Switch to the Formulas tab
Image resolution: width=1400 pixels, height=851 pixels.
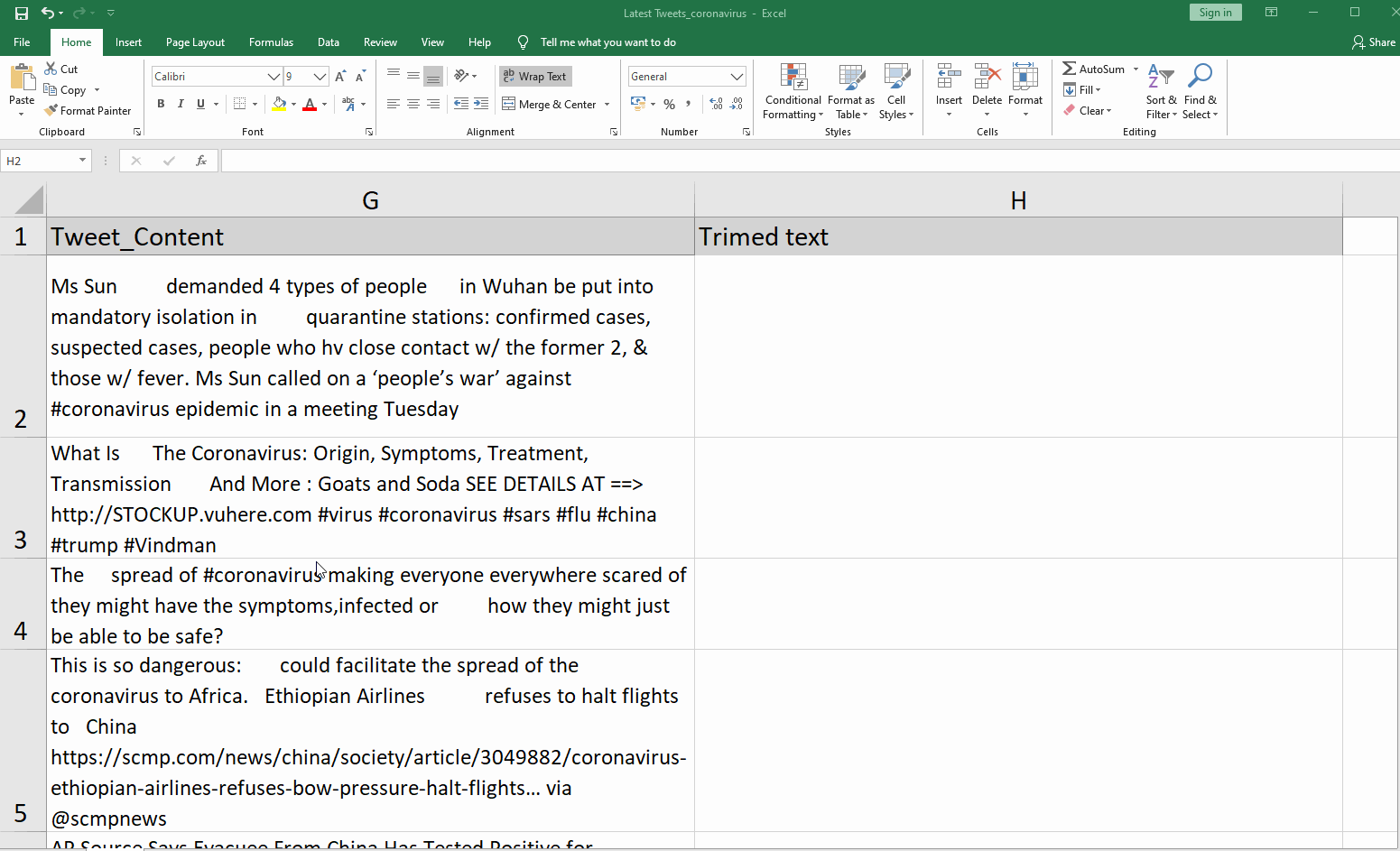click(271, 42)
